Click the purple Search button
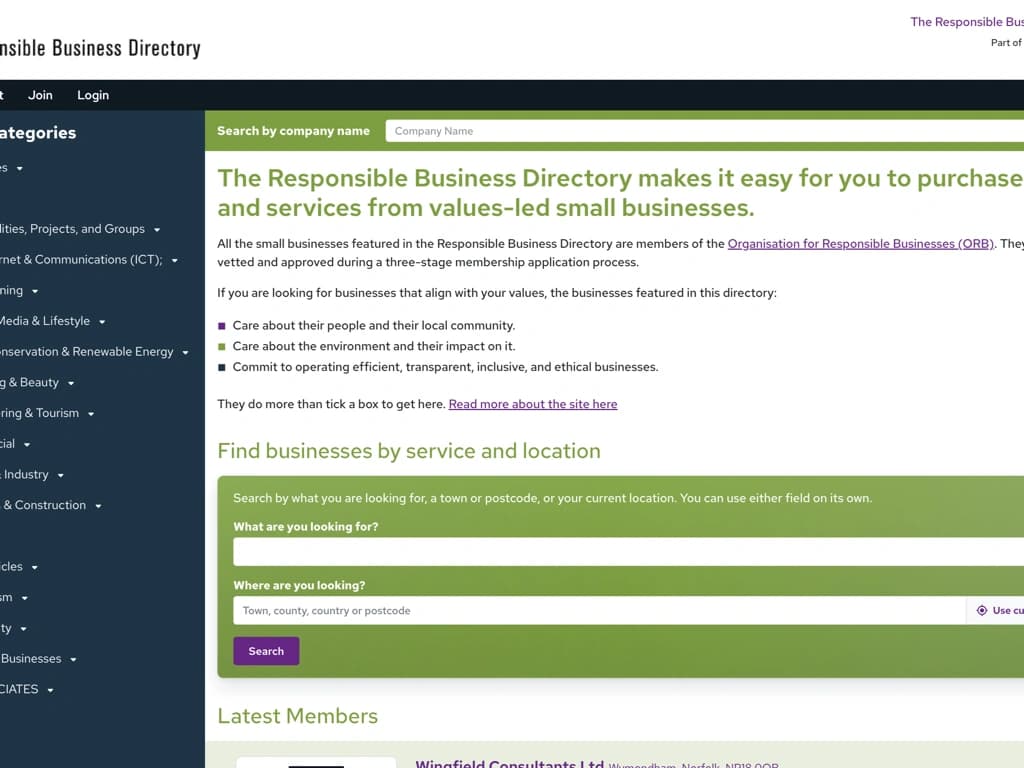This screenshot has width=1024, height=768. [x=266, y=651]
